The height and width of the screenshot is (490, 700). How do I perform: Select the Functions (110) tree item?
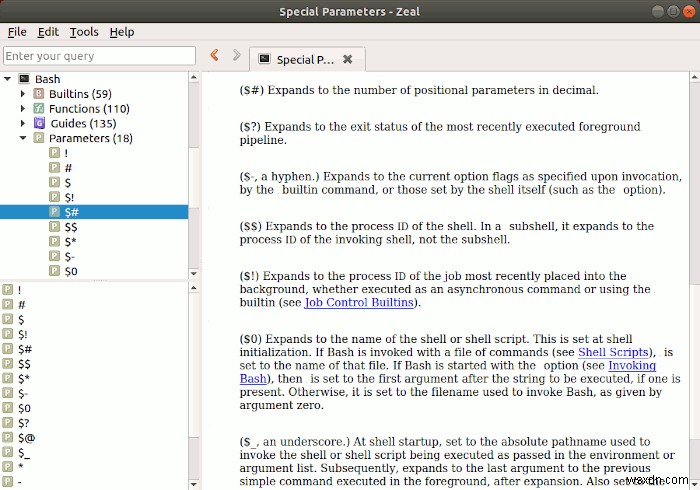(89, 108)
